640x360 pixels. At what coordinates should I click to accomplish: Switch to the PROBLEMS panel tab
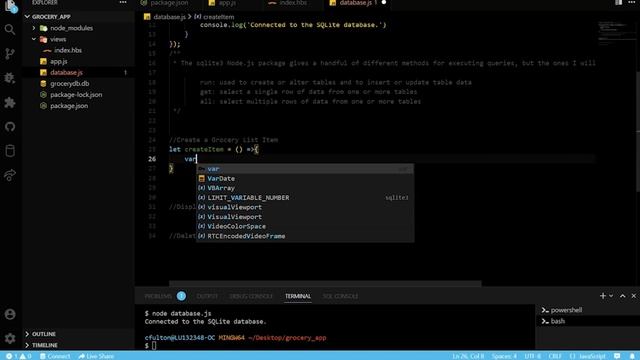tap(158, 296)
